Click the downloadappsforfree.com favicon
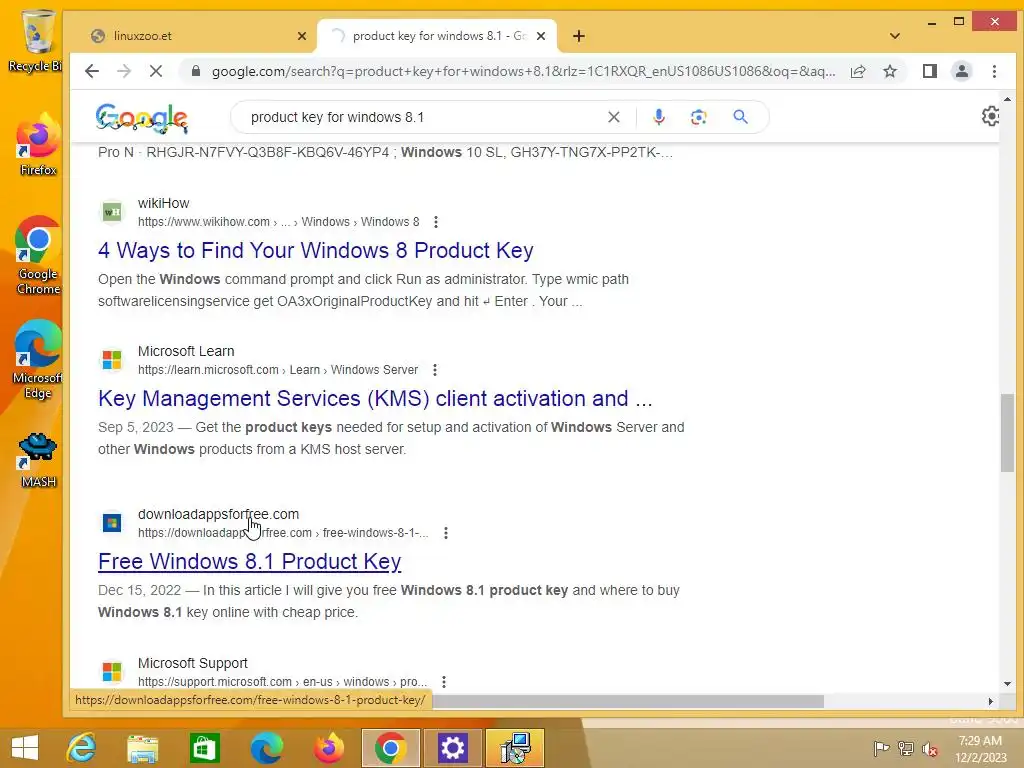The width and height of the screenshot is (1024, 768). coord(112,522)
